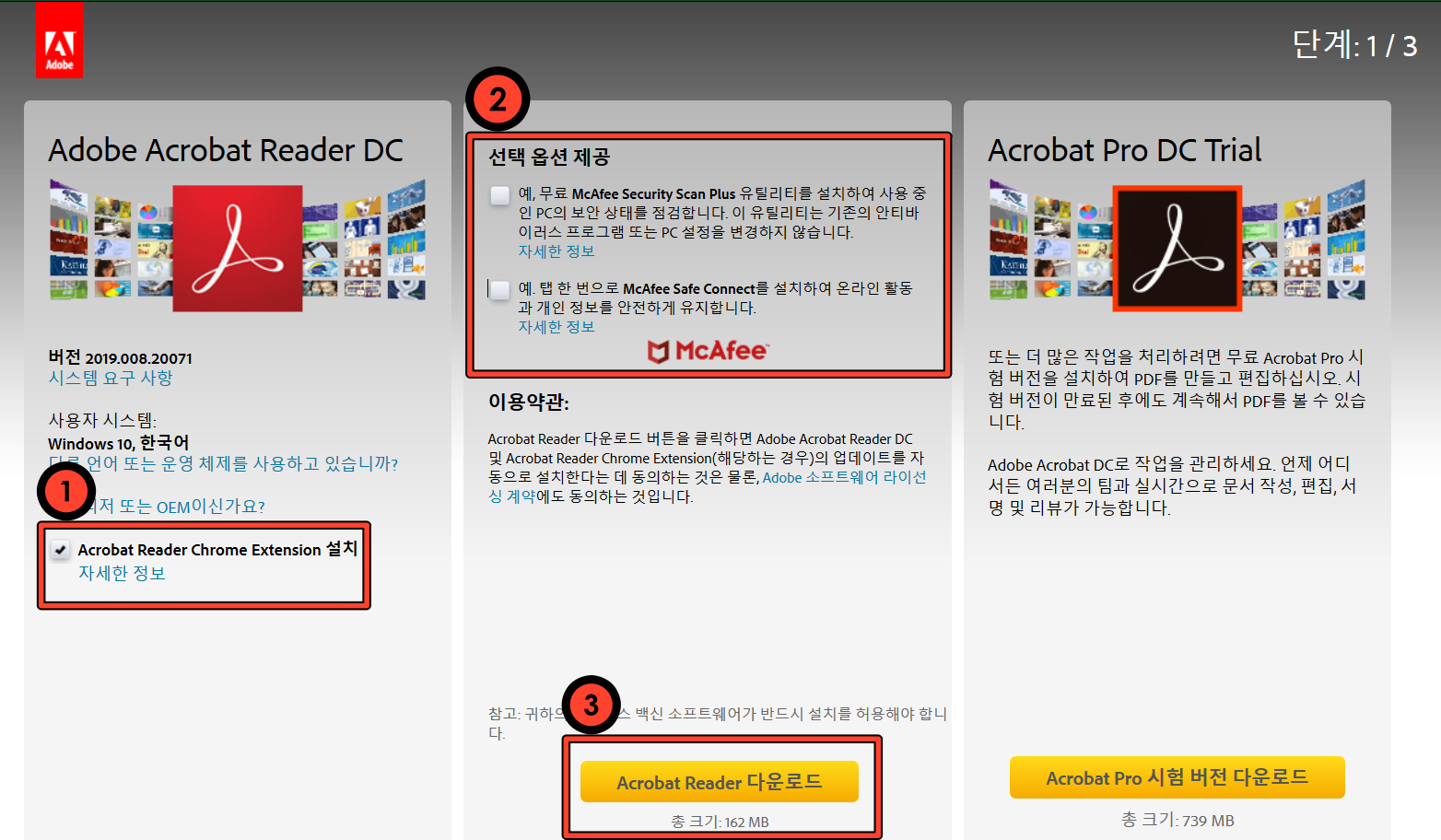The width and height of the screenshot is (1441, 840).
Task: Open the 시스템 요구 사항 link
Action: coord(111,379)
